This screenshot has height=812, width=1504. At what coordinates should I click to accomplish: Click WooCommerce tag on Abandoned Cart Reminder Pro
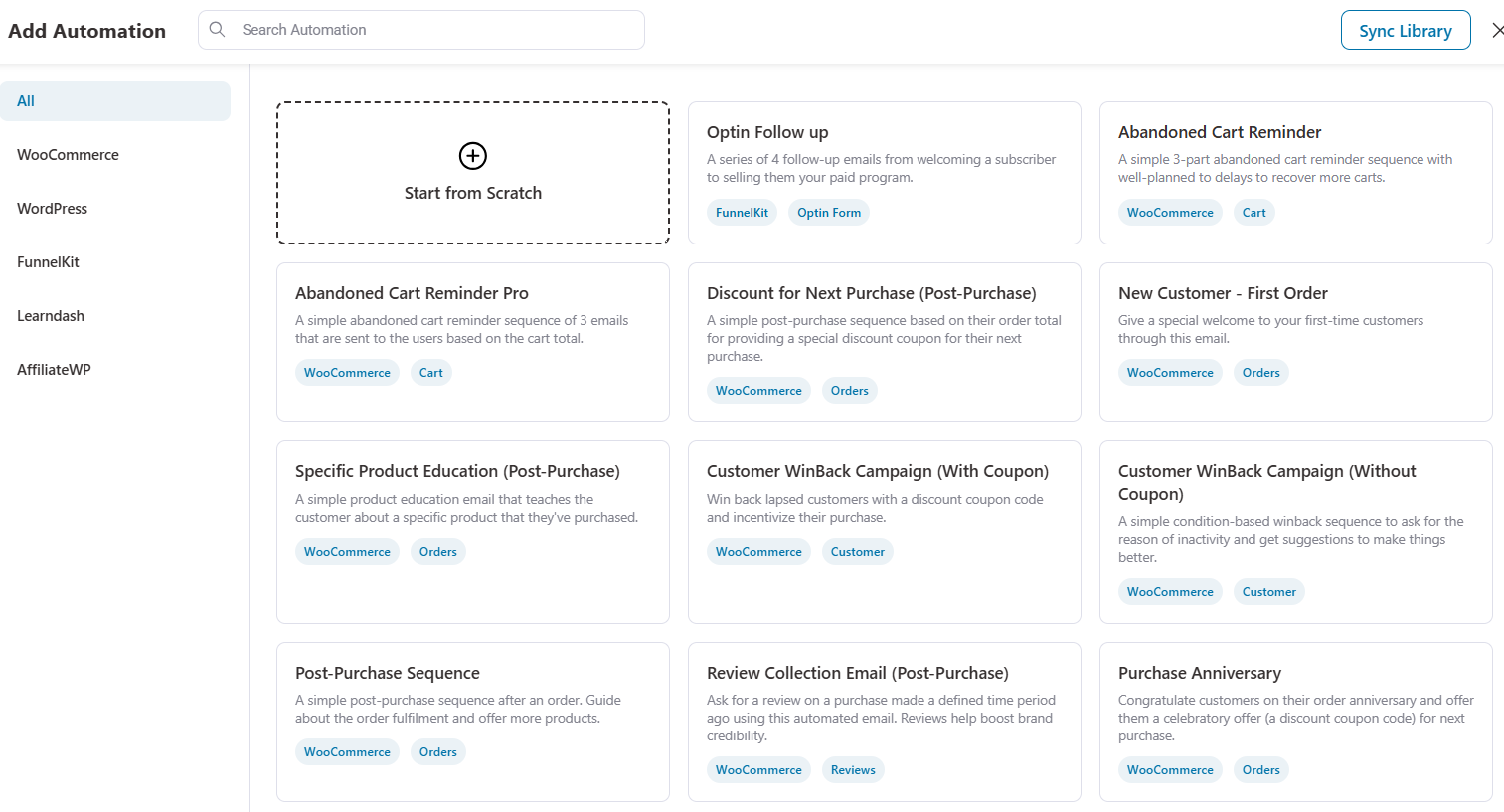pyautogui.click(x=347, y=373)
